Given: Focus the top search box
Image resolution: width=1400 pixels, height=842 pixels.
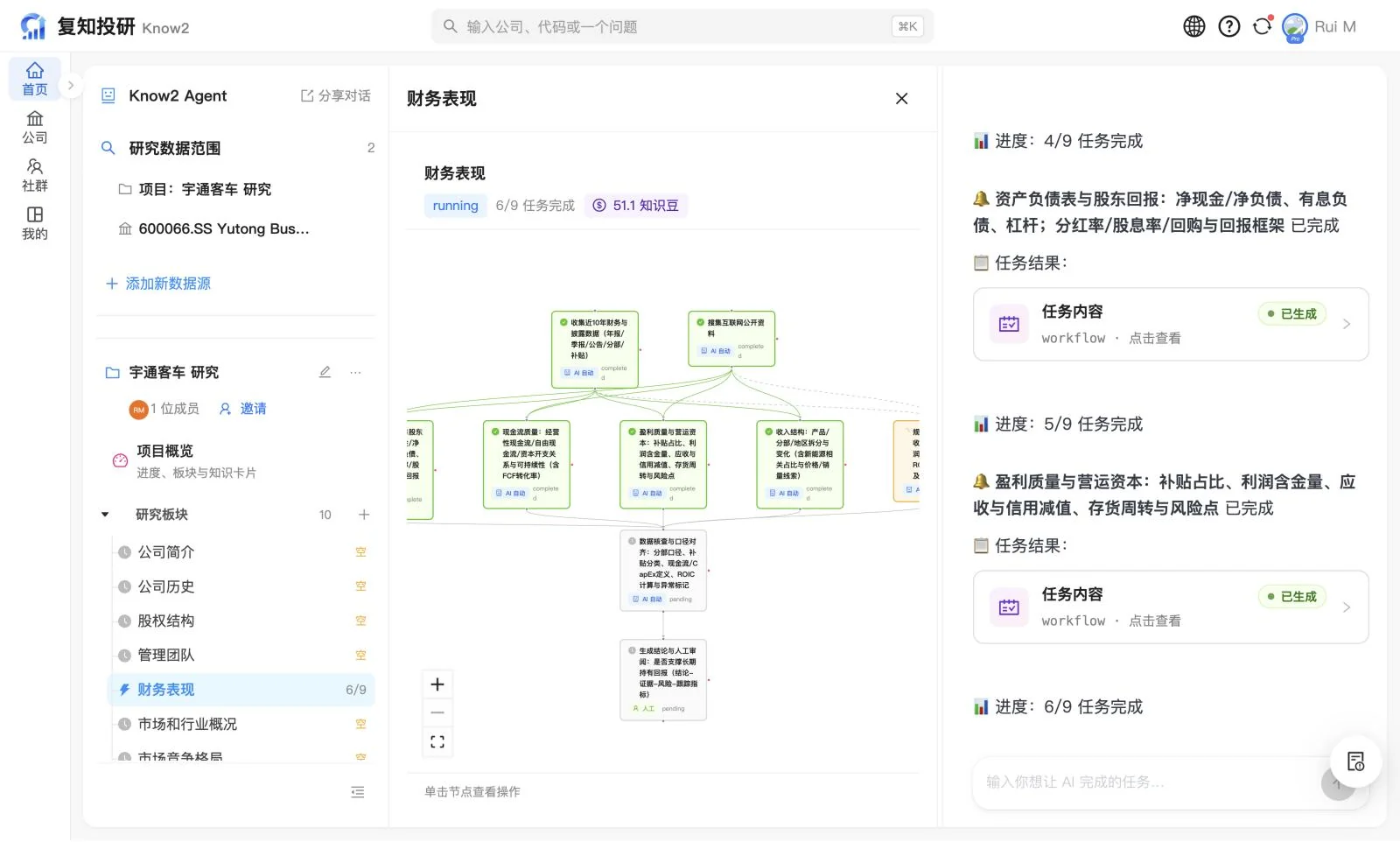Looking at the screenshot, I should tap(682, 26).
